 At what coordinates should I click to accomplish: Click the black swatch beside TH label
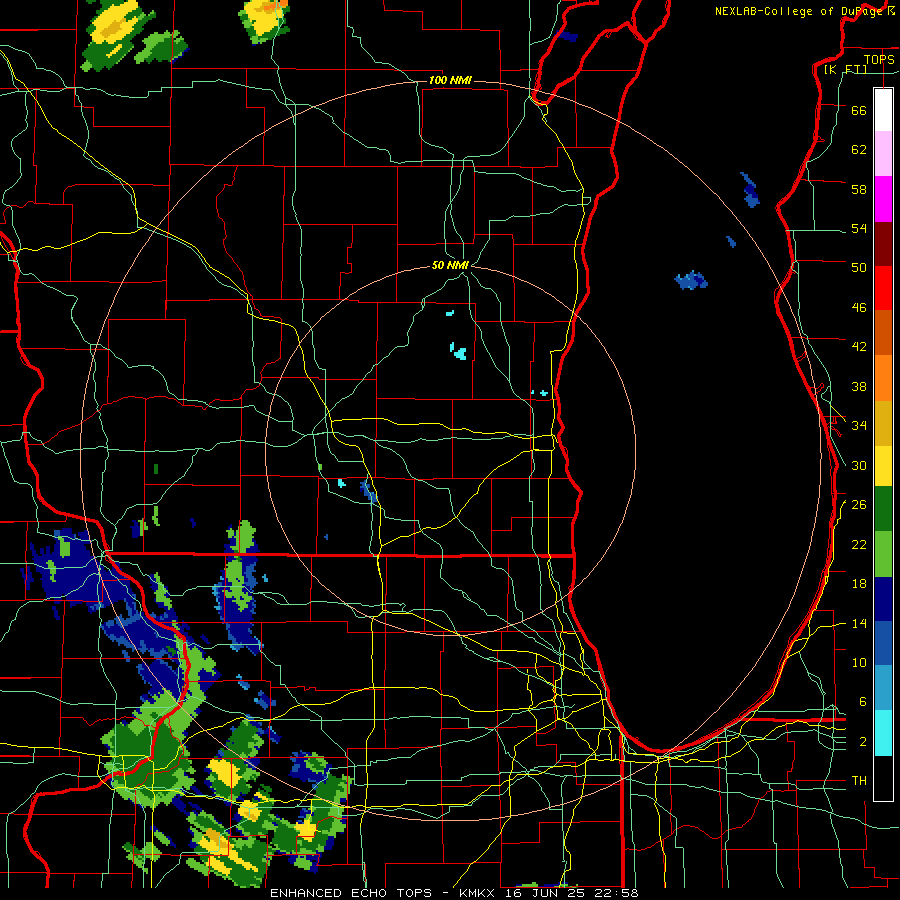[x=883, y=778]
